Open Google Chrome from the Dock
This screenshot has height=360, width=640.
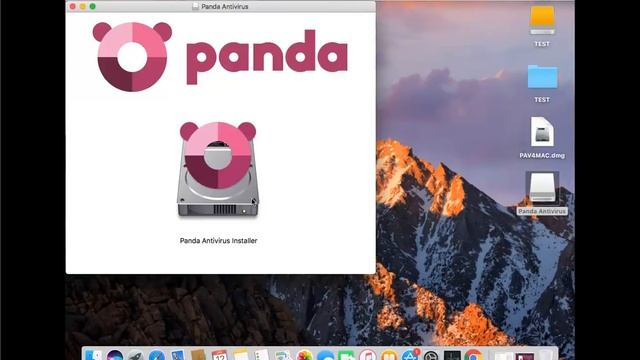click(x=473, y=356)
